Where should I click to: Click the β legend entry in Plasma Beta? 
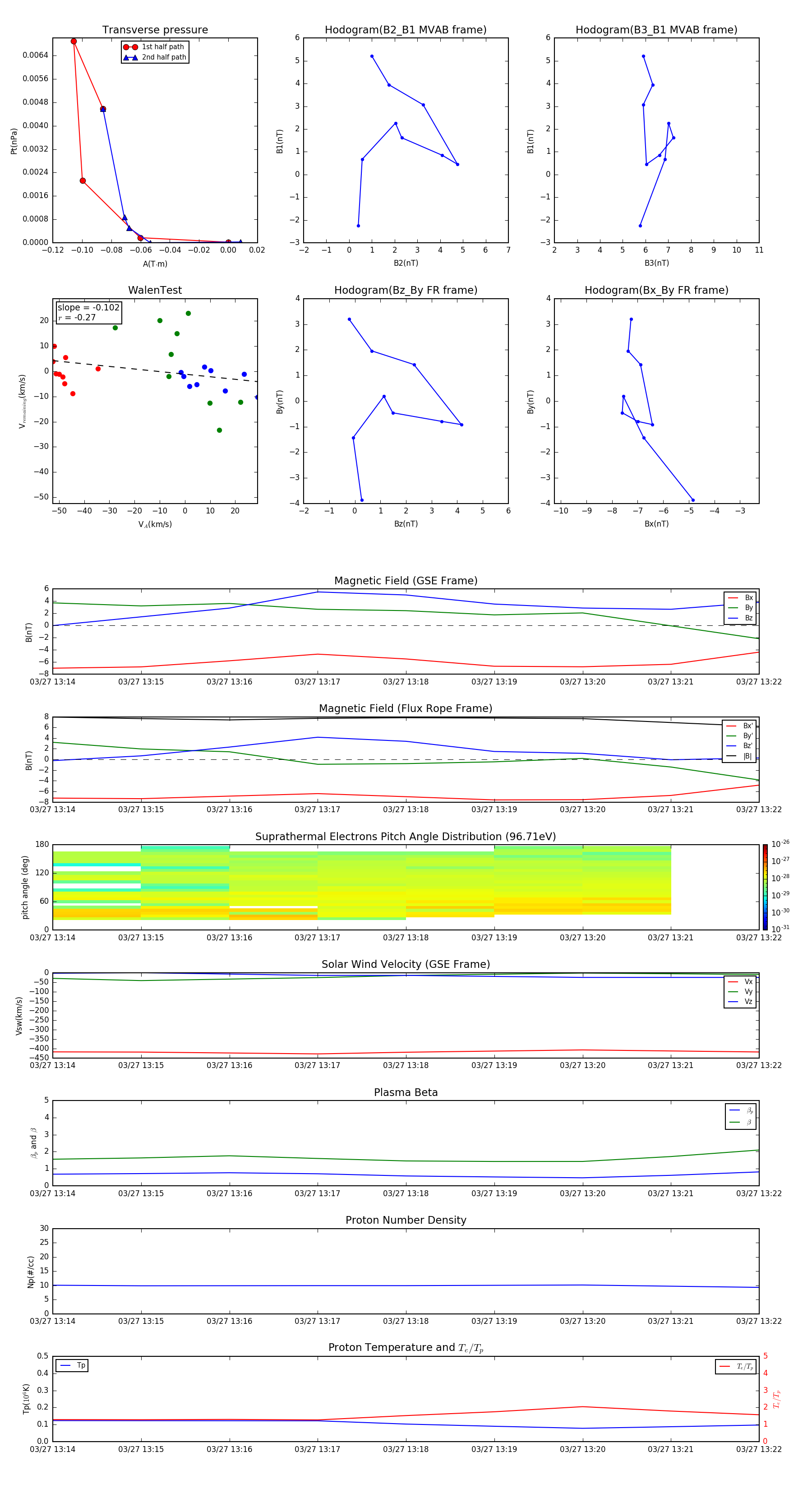click(741, 1122)
